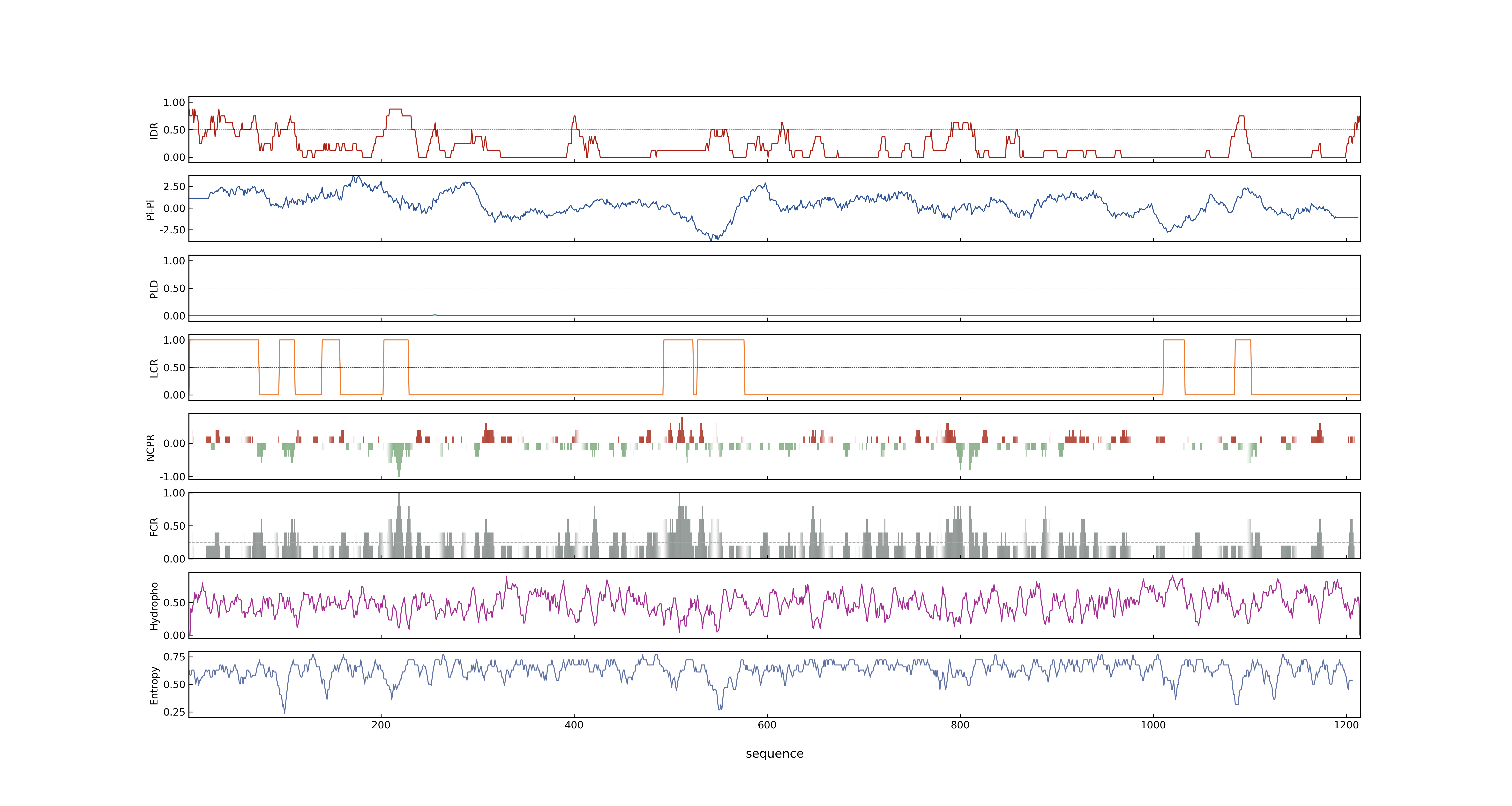Click the 1.00 tick of PLD panel
This screenshot has width=1512, height=806.
point(174,261)
